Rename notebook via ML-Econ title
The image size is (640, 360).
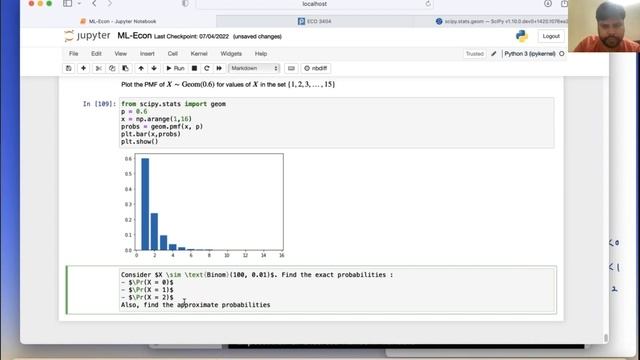click(134, 36)
